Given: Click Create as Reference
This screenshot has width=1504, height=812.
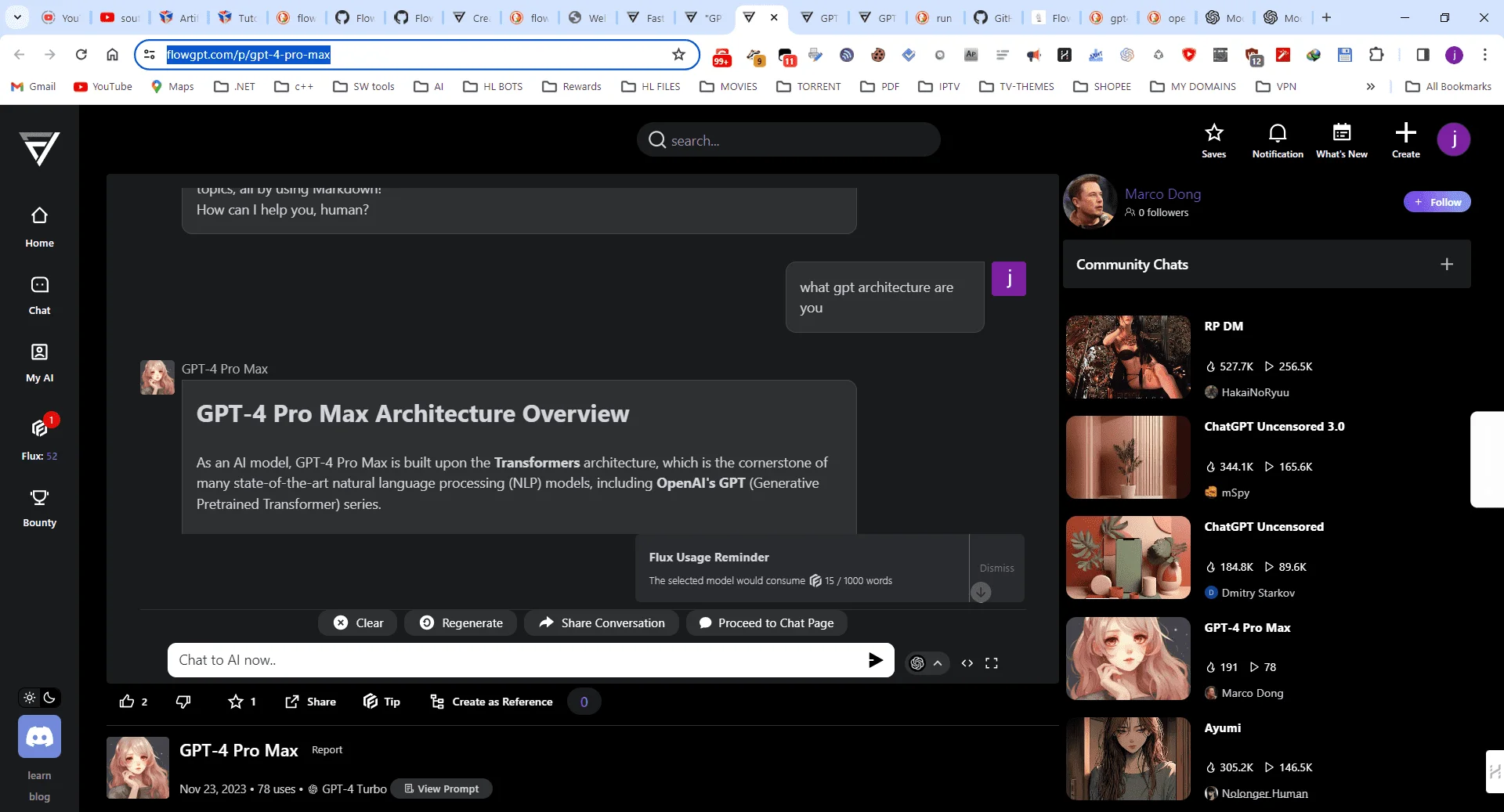Looking at the screenshot, I should pyautogui.click(x=491, y=702).
